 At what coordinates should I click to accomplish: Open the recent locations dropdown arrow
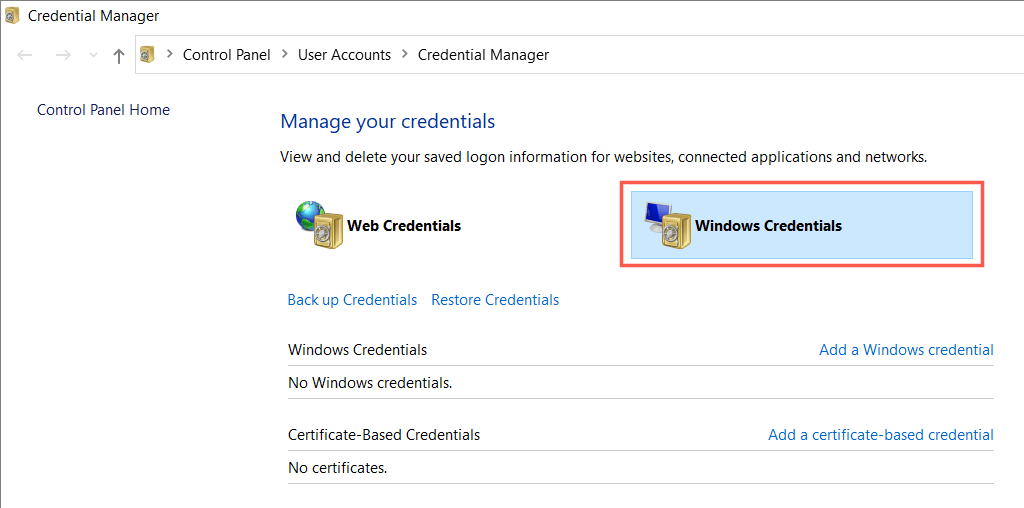(94, 56)
